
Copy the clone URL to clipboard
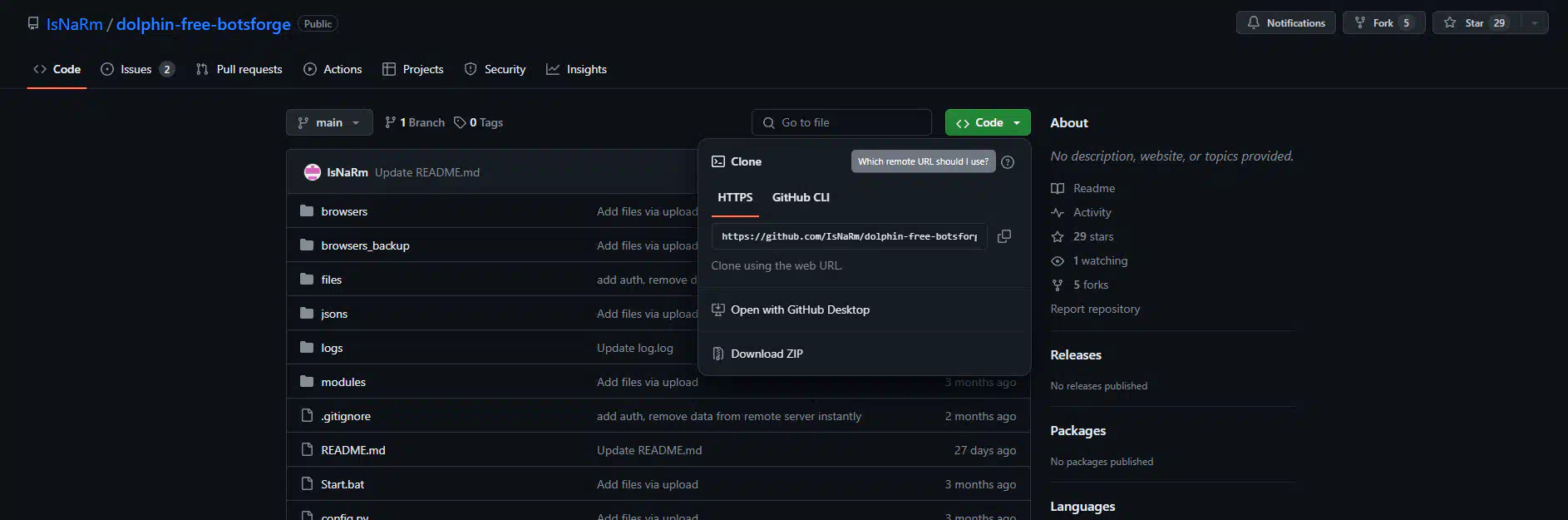pos(1004,236)
